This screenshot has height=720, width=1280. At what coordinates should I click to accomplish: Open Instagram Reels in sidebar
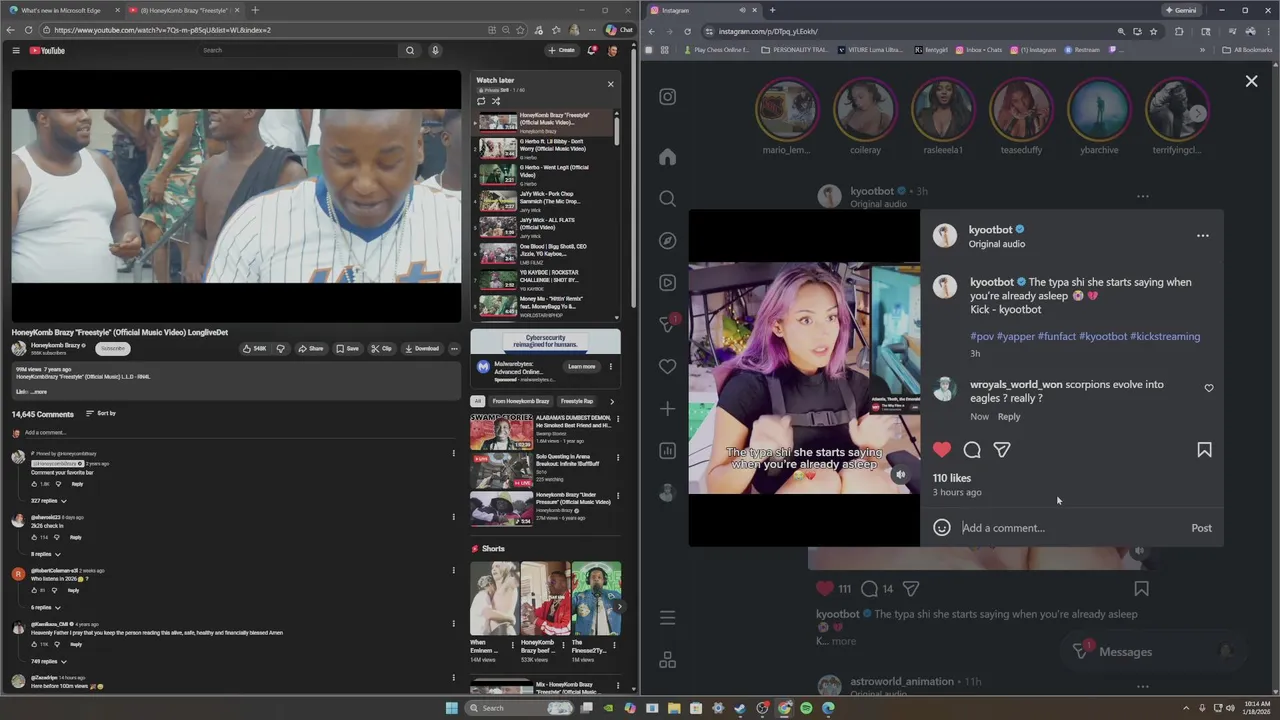pos(667,282)
